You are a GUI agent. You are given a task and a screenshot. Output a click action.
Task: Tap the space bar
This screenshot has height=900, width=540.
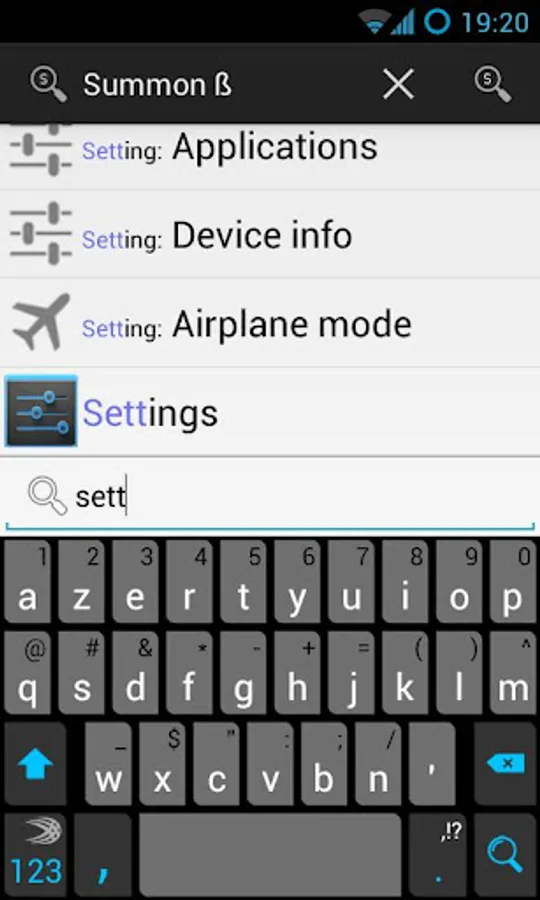(x=270, y=855)
